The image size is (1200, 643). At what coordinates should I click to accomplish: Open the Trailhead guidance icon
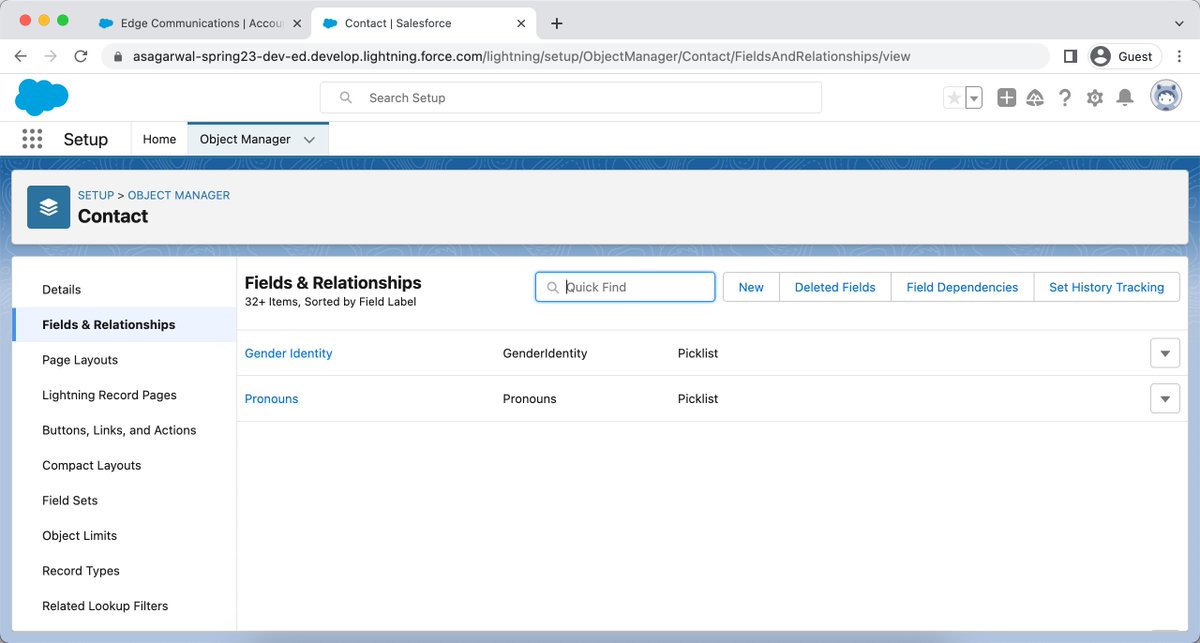point(1036,98)
